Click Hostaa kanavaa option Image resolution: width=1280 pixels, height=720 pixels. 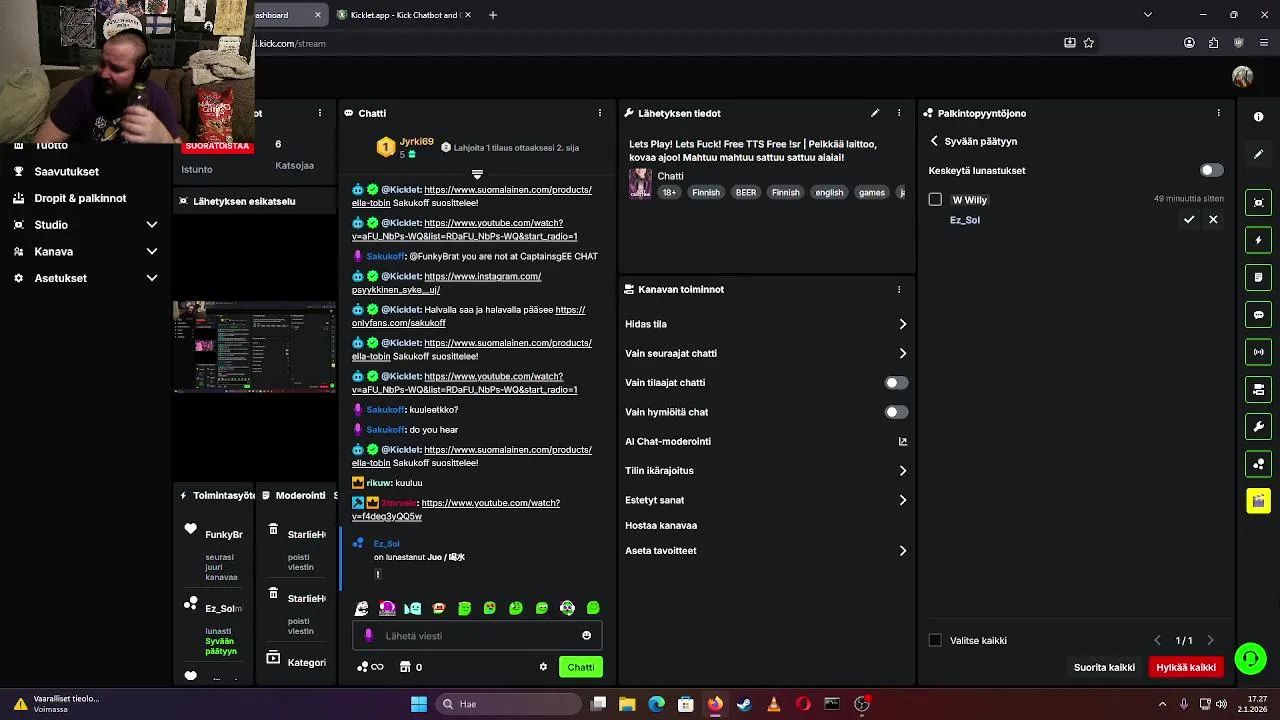click(x=661, y=525)
